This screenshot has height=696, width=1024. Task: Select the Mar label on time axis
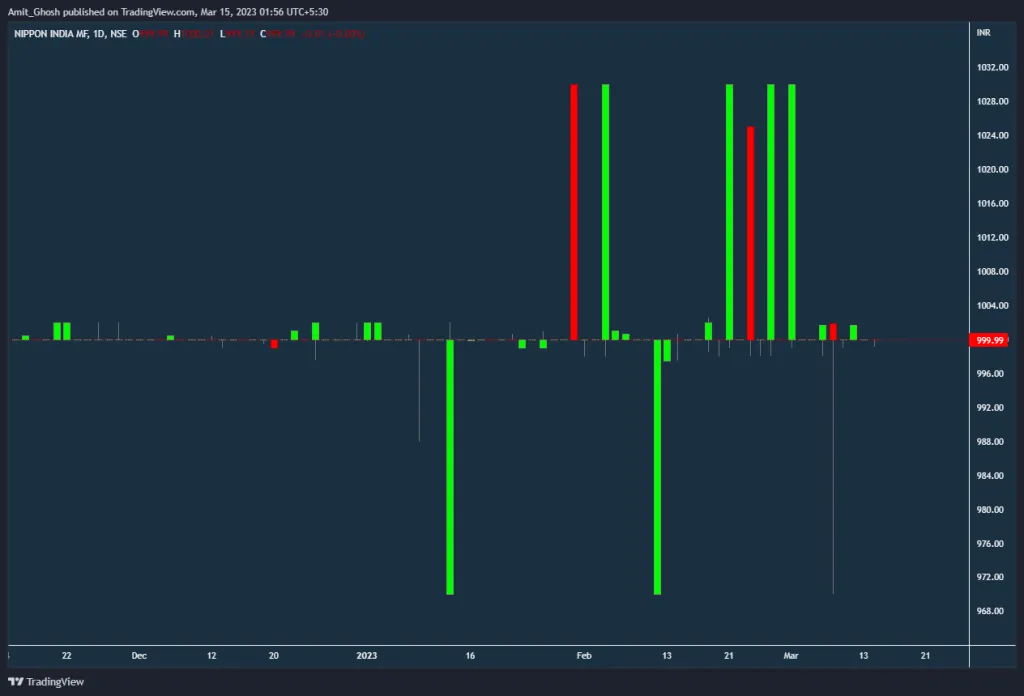(x=791, y=656)
